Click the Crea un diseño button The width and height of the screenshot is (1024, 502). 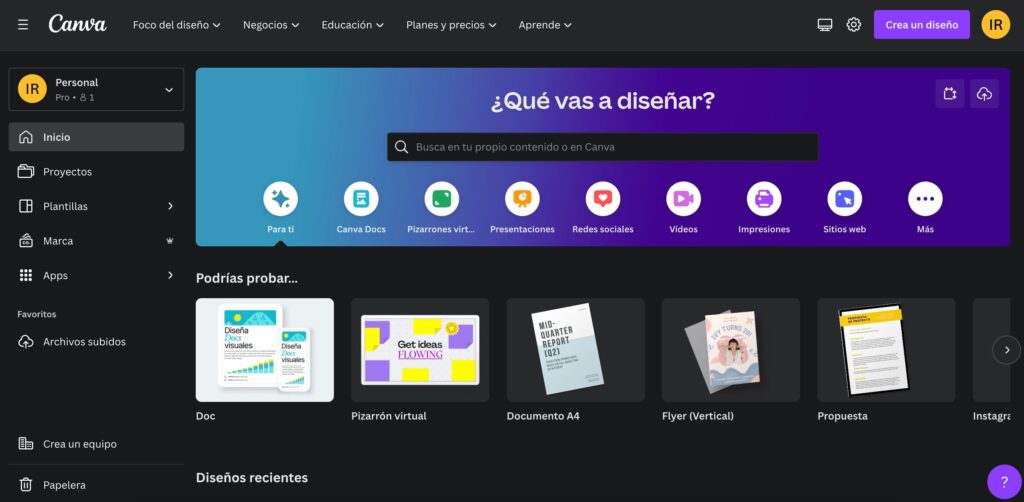point(921,25)
